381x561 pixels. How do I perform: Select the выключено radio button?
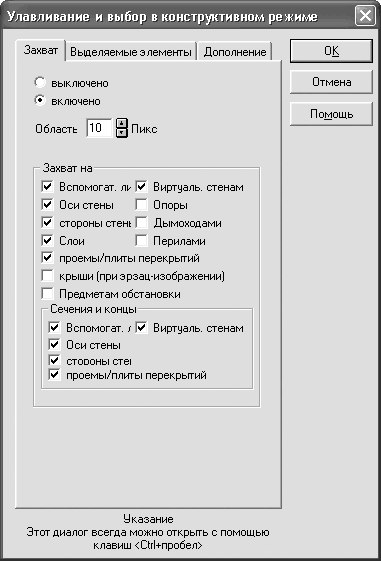tap(40, 83)
